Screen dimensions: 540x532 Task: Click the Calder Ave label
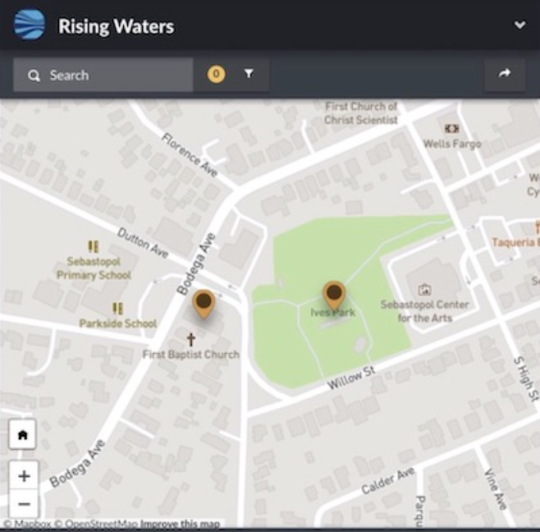[x=388, y=481]
